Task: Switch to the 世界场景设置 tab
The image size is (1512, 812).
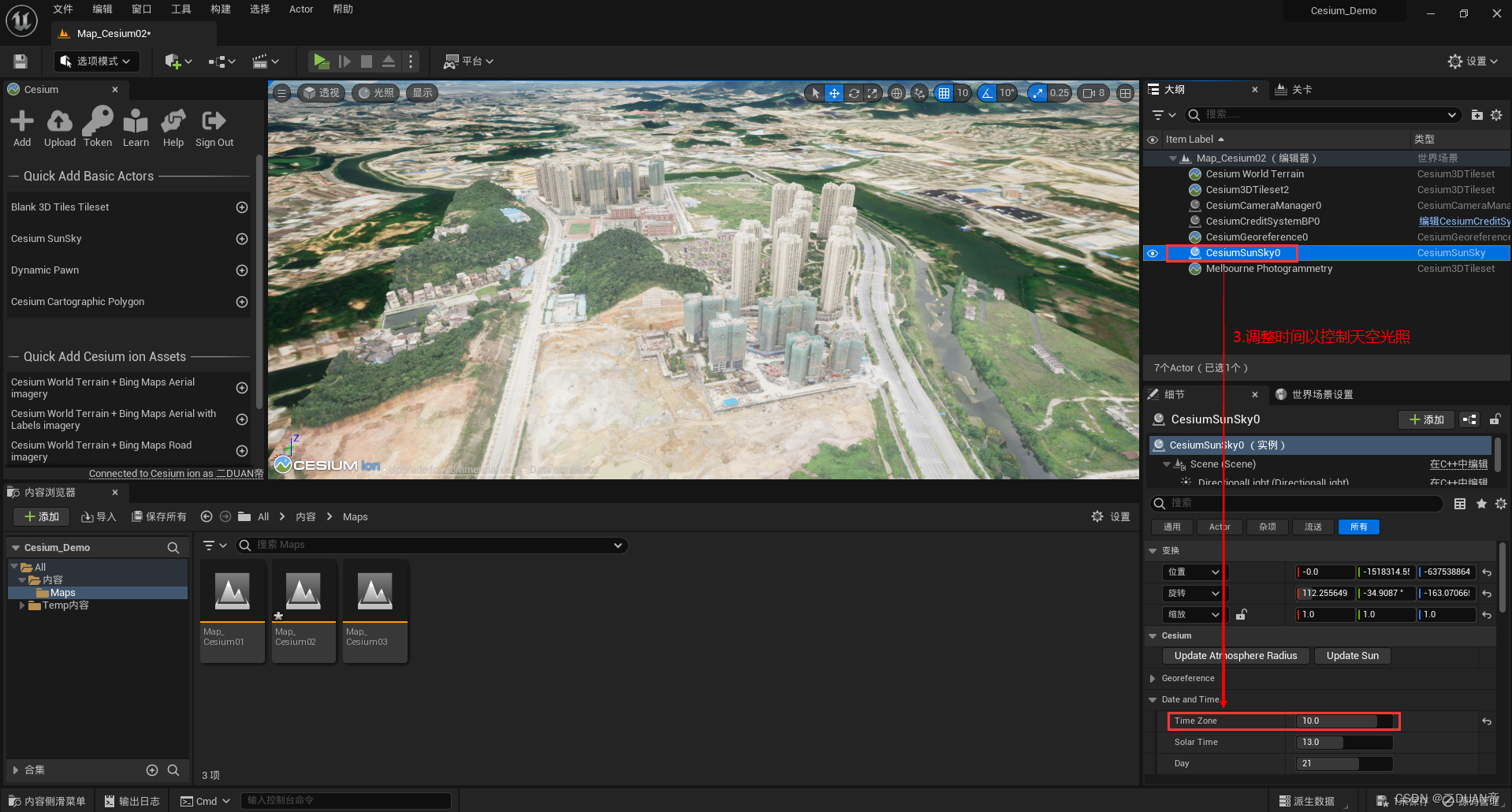Action: coord(1314,395)
